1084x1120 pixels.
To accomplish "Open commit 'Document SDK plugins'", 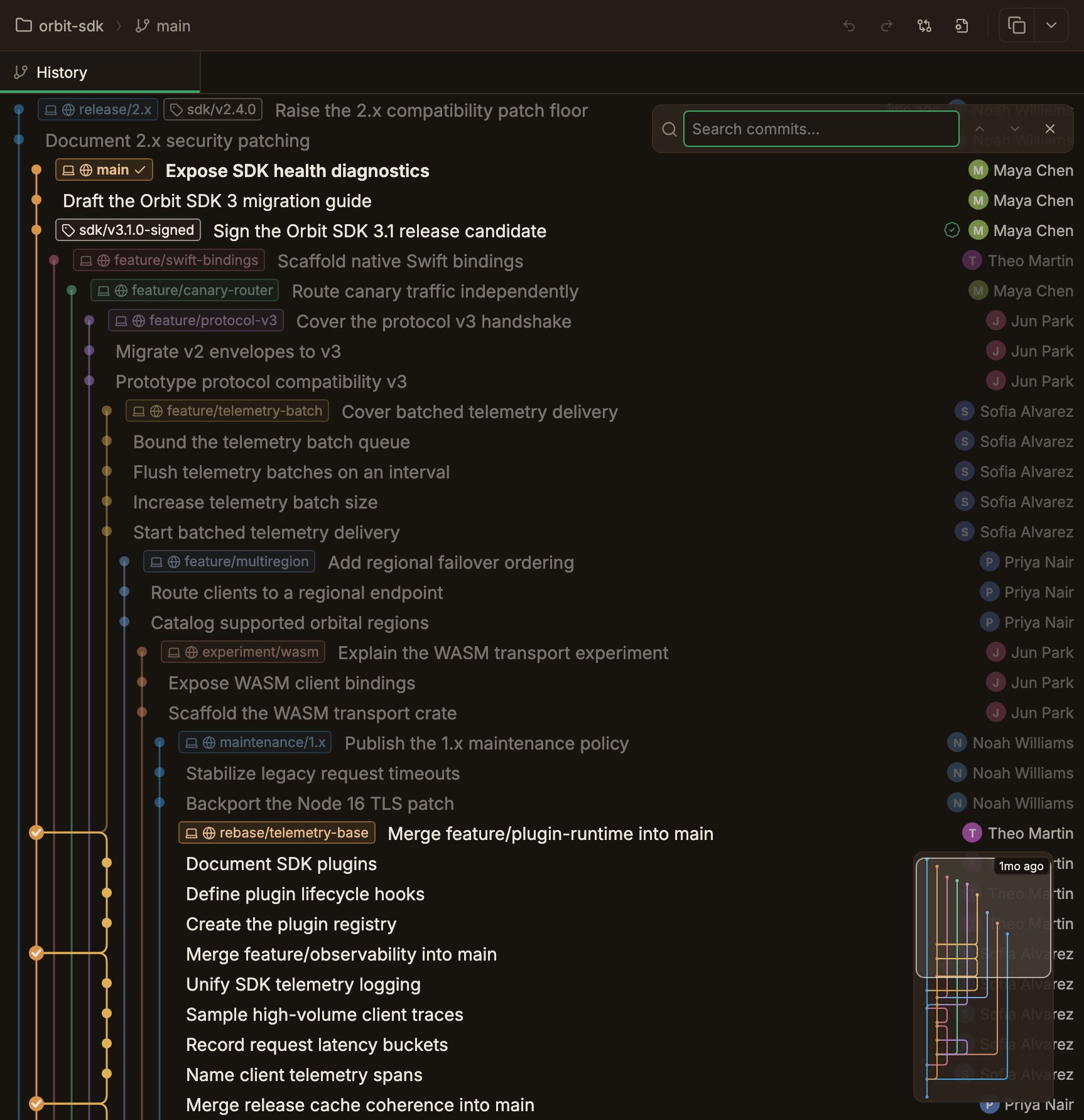I will [281, 864].
